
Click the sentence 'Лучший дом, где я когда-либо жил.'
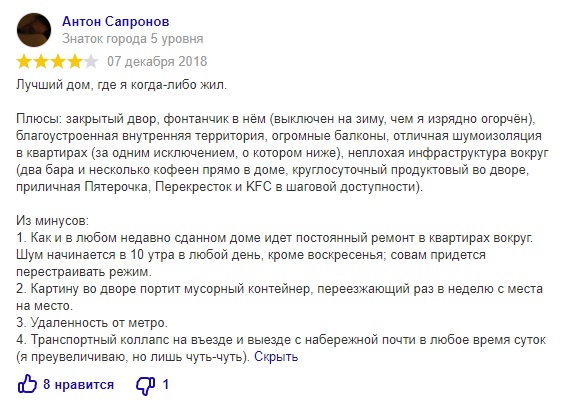(x=121, y=85)
